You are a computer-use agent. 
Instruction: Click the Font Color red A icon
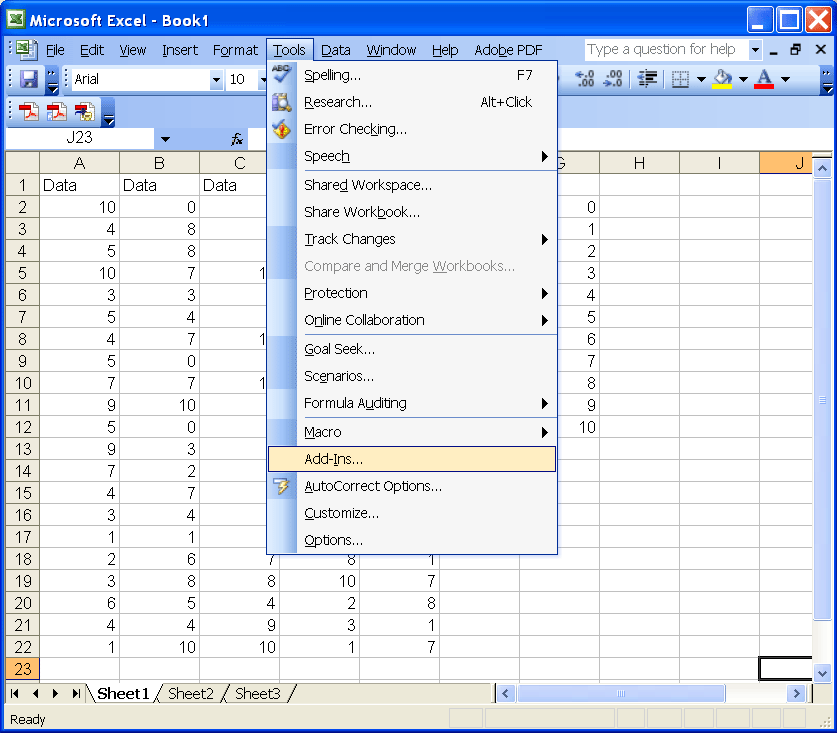764,79
